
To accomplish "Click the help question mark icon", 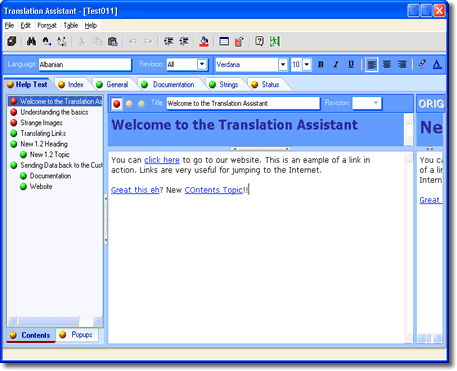I will pyautogui.click(x=259, y=41).
